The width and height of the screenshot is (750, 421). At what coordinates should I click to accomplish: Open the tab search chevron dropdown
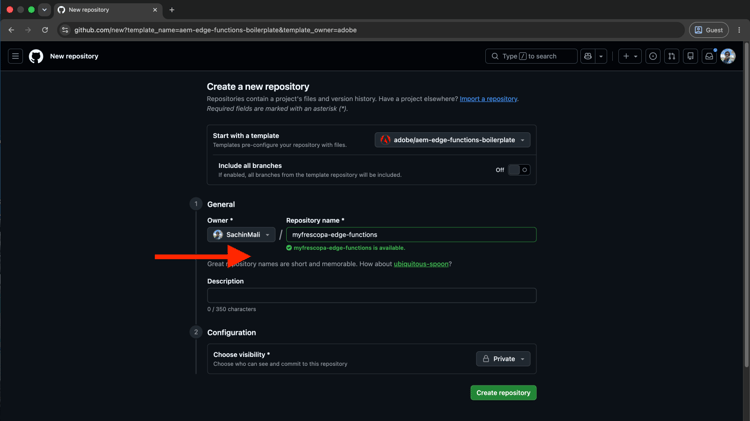click(44, 10)
